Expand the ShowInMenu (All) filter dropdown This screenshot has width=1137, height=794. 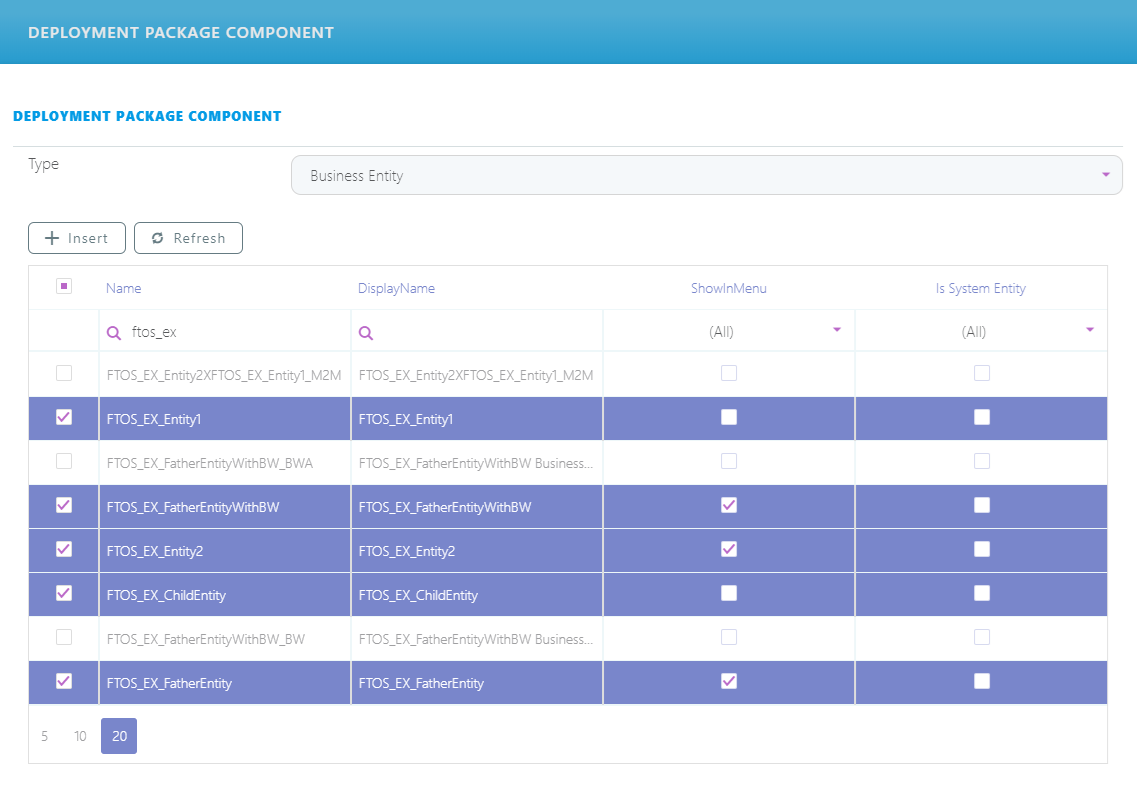click(x=837, y=330)
